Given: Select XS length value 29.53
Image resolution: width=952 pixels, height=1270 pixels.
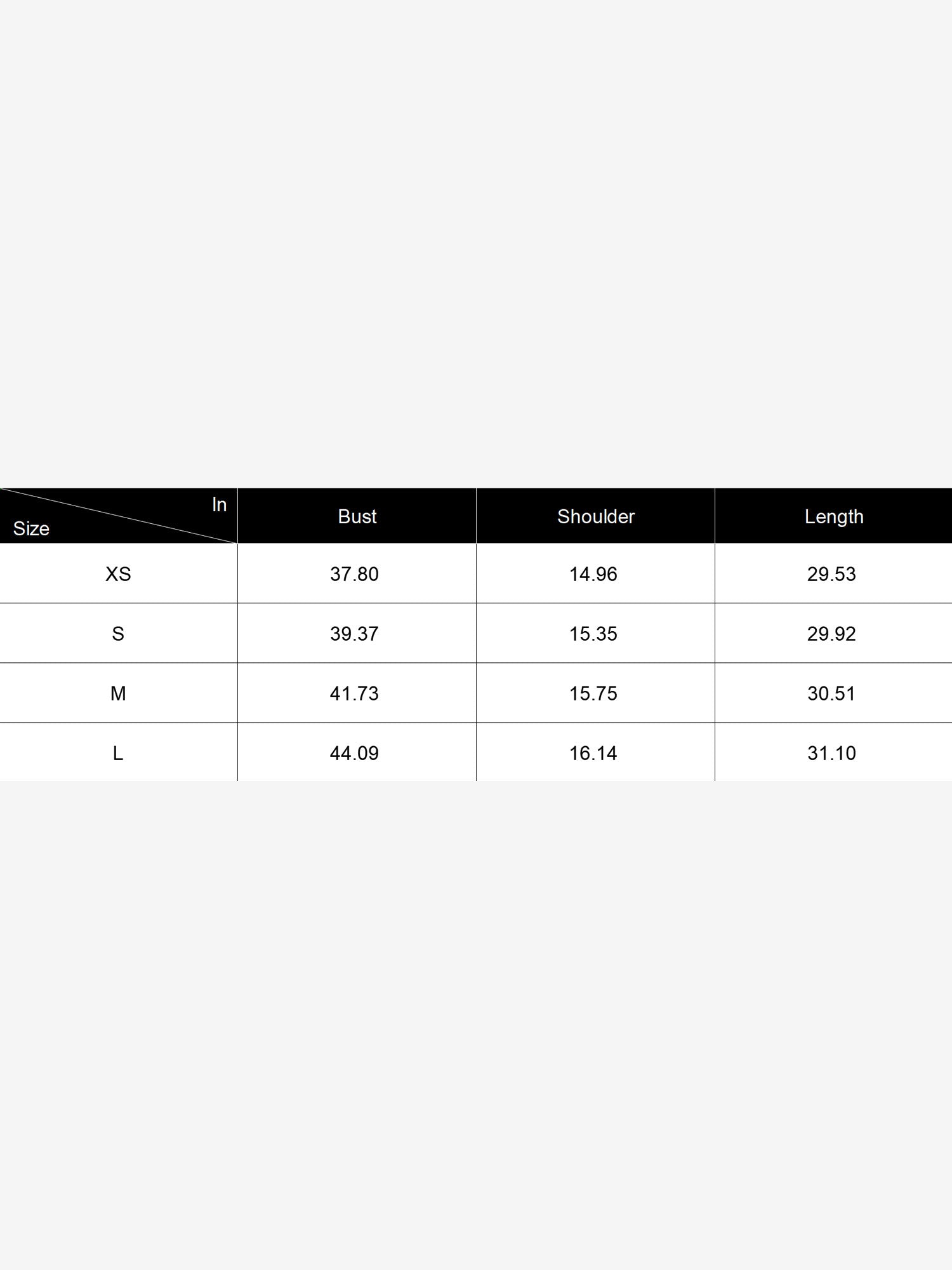Looking at the screenshot, I should [831, 574].
